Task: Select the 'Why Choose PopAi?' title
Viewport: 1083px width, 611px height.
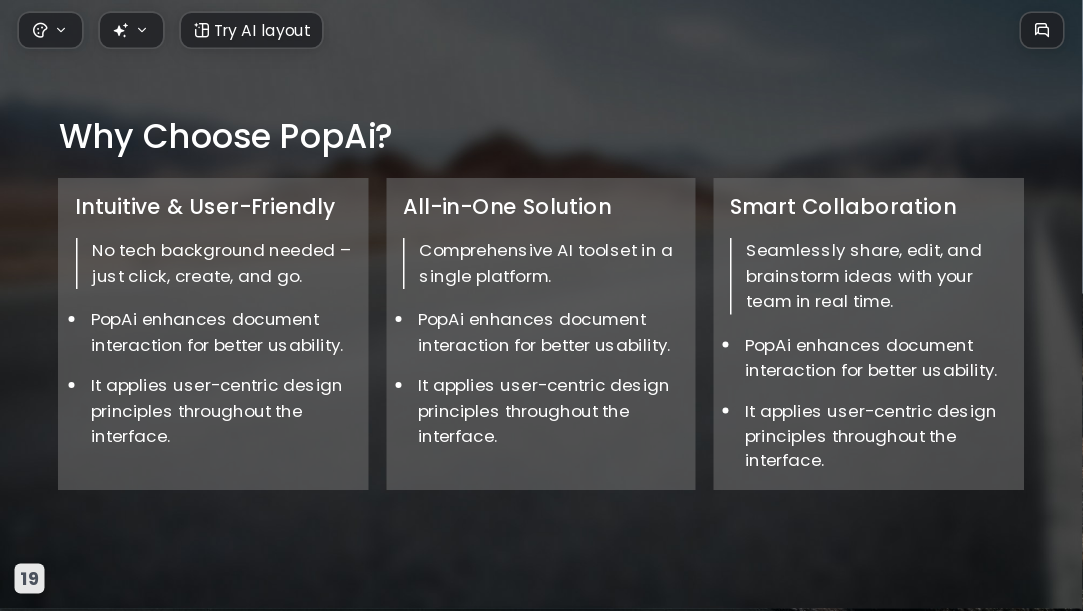Action: click(x=226, y=136)
